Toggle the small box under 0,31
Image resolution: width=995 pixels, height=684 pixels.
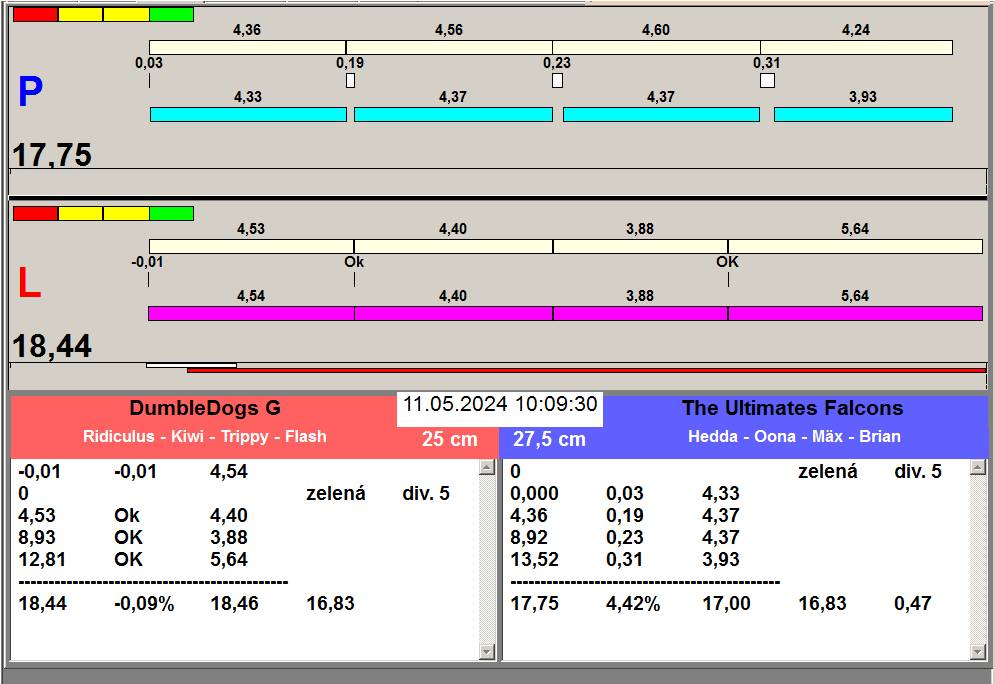tap(767, 81)
